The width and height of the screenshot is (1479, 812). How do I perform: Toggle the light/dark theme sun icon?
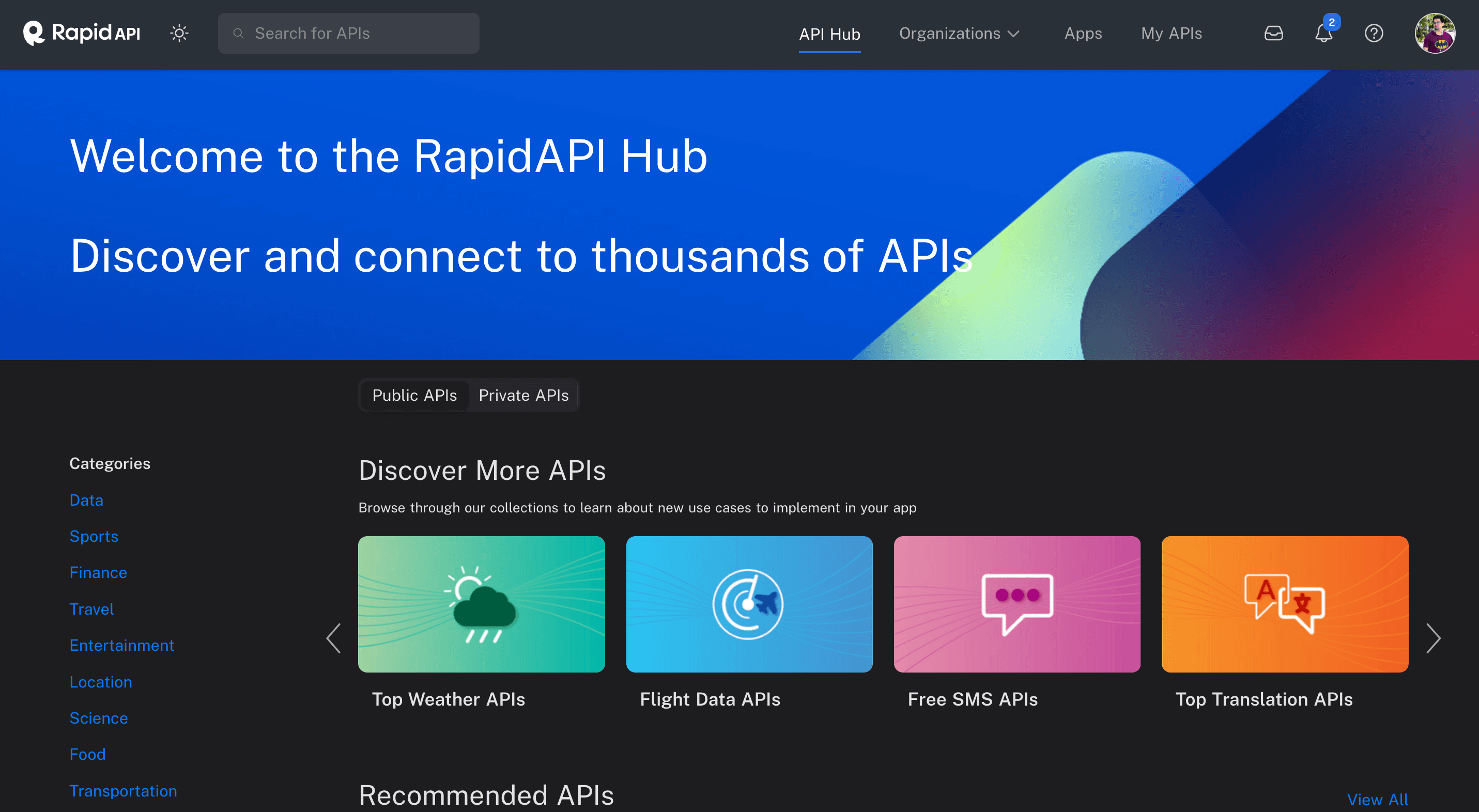click(x=179, y=33)
